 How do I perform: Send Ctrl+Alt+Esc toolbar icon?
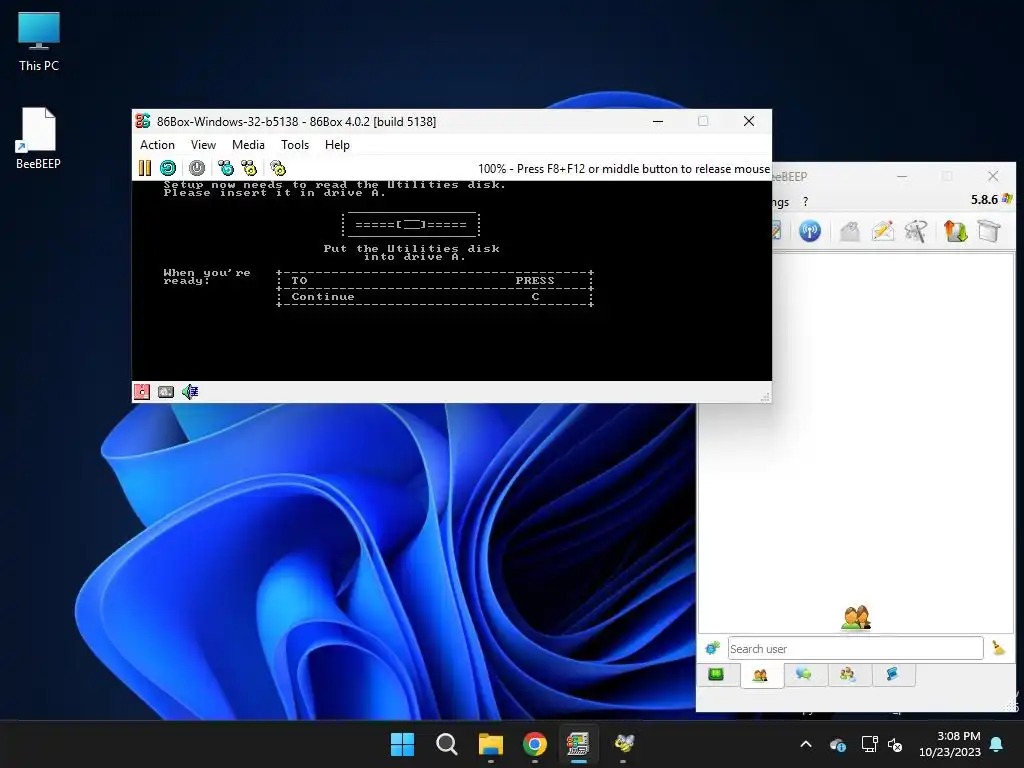[249, 168]
